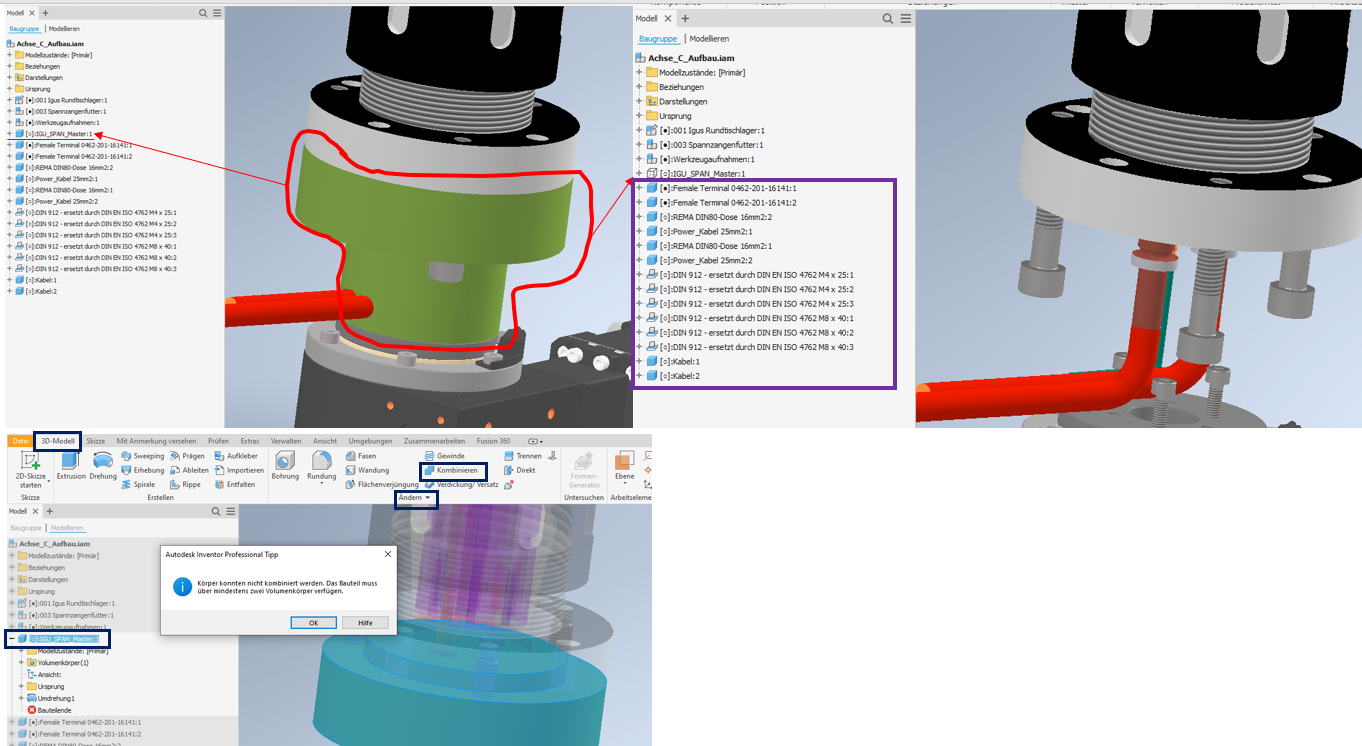1362x746 pixels.
Task: Select Achse_C_Aufbau.iam root in top-left browser
Action: [43, 43]
